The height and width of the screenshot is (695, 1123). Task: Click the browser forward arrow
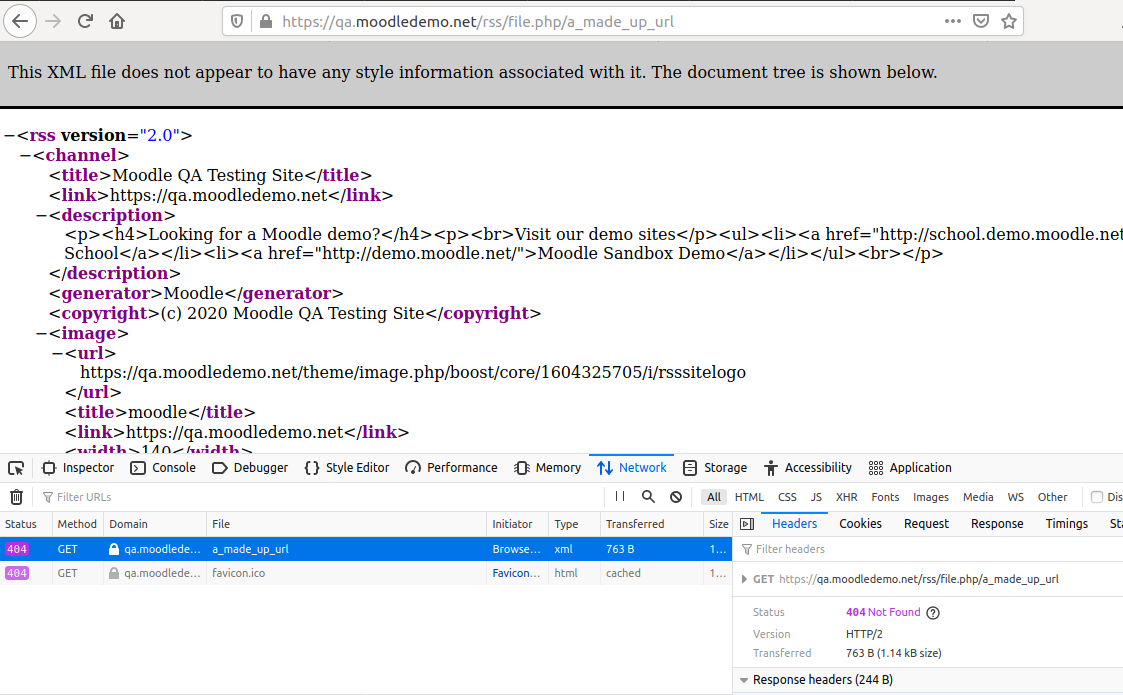(x=53, y=21)
